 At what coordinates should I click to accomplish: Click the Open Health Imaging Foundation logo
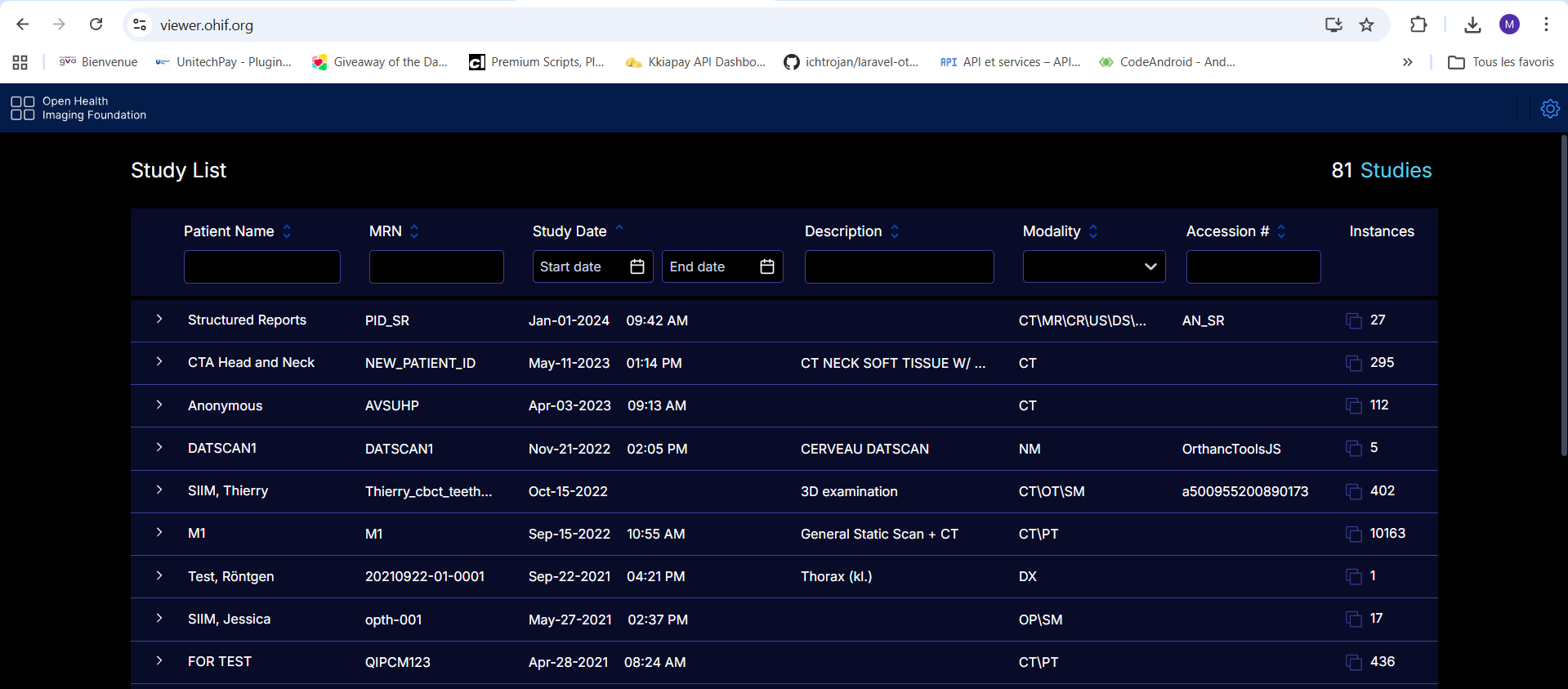pos(78,108)
